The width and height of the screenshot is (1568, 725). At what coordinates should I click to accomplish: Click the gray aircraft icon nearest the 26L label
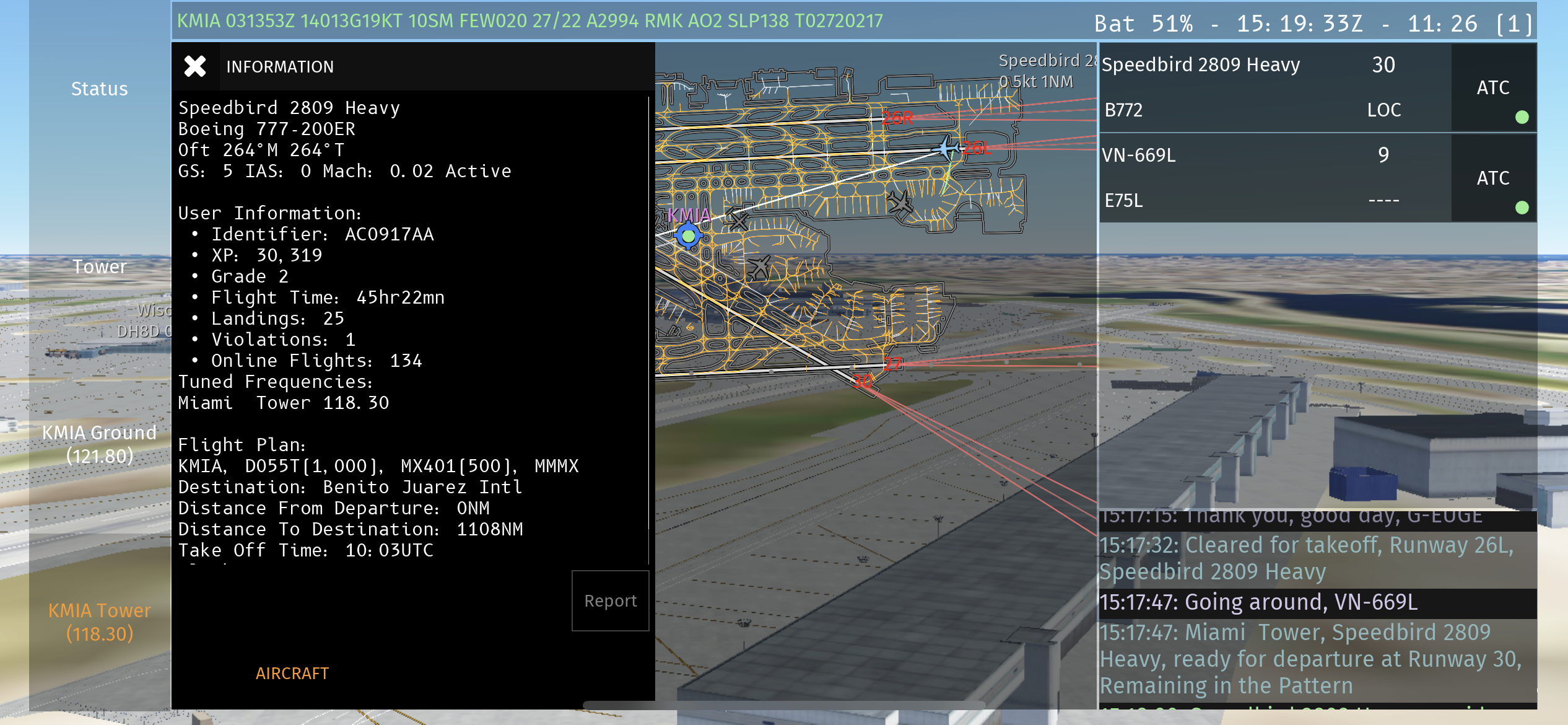(899, 202)
